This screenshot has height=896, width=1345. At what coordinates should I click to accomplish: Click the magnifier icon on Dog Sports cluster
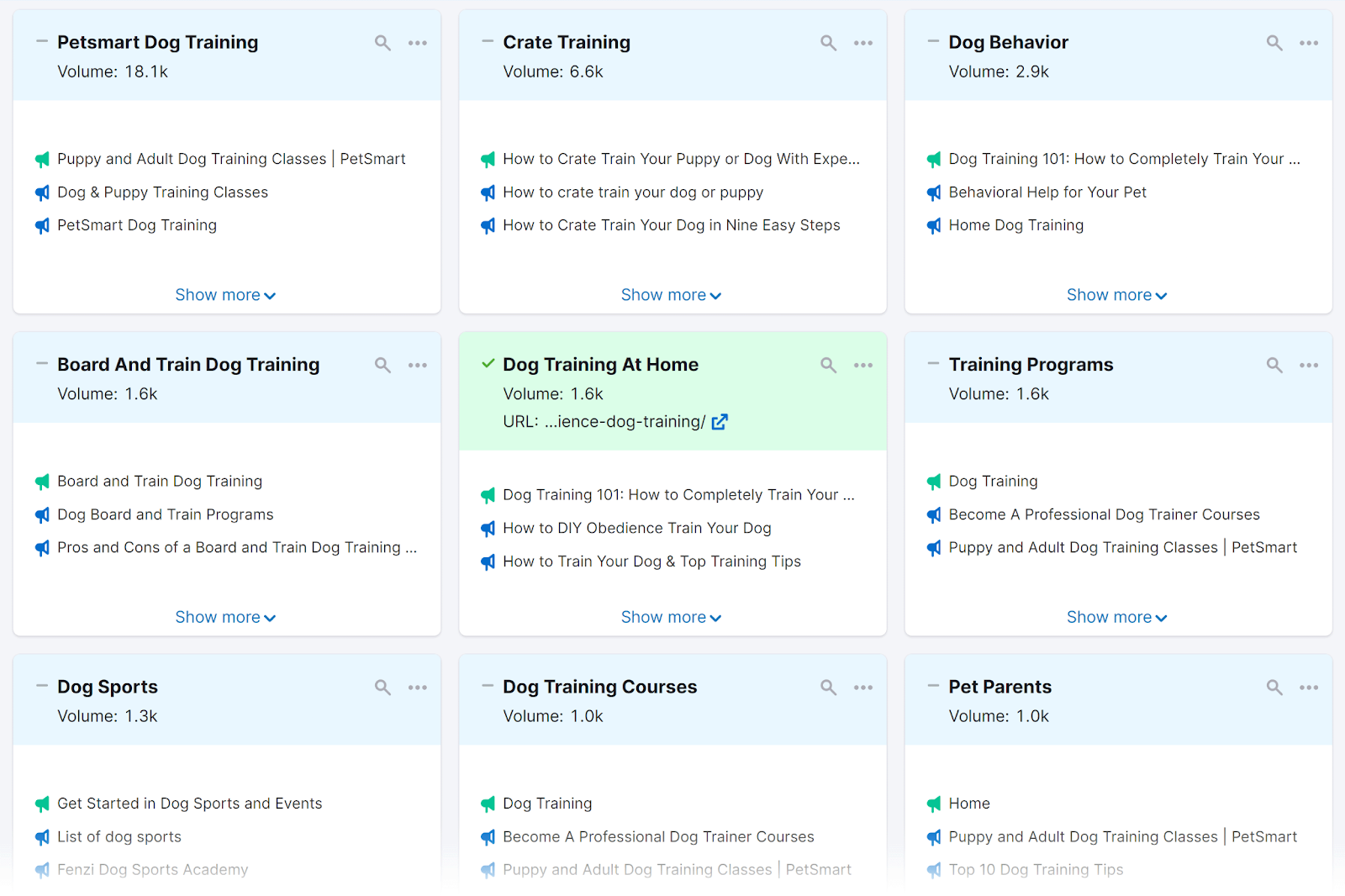click(x=382, y=687)
